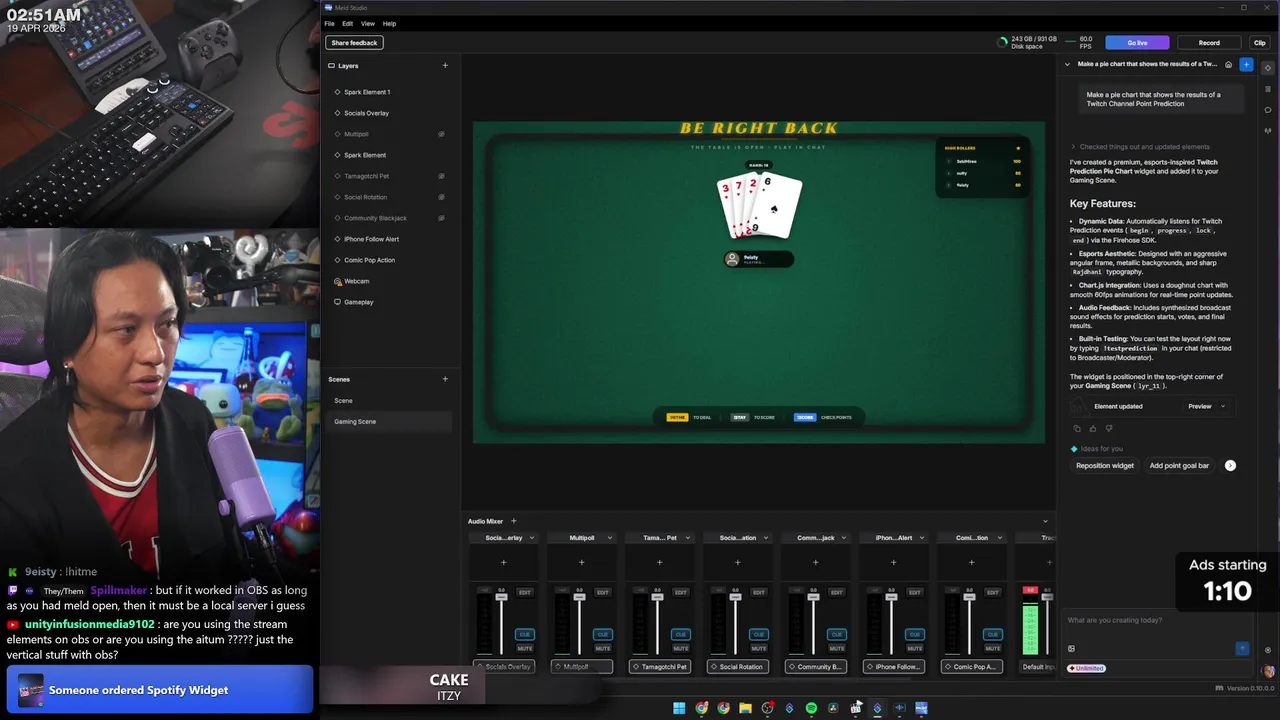Add an effect to the Multipoll mixer channel
This screenshot has width=1280, height=720.
tap(582, 562)
